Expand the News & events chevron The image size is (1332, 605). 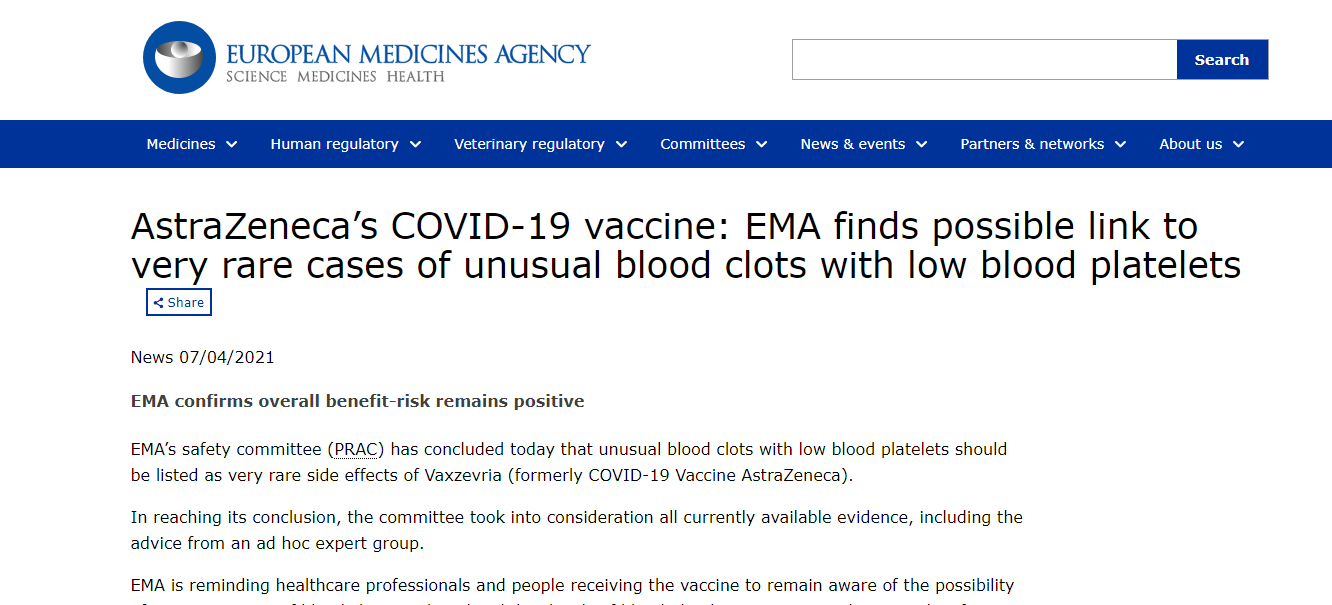pos(922,145)
